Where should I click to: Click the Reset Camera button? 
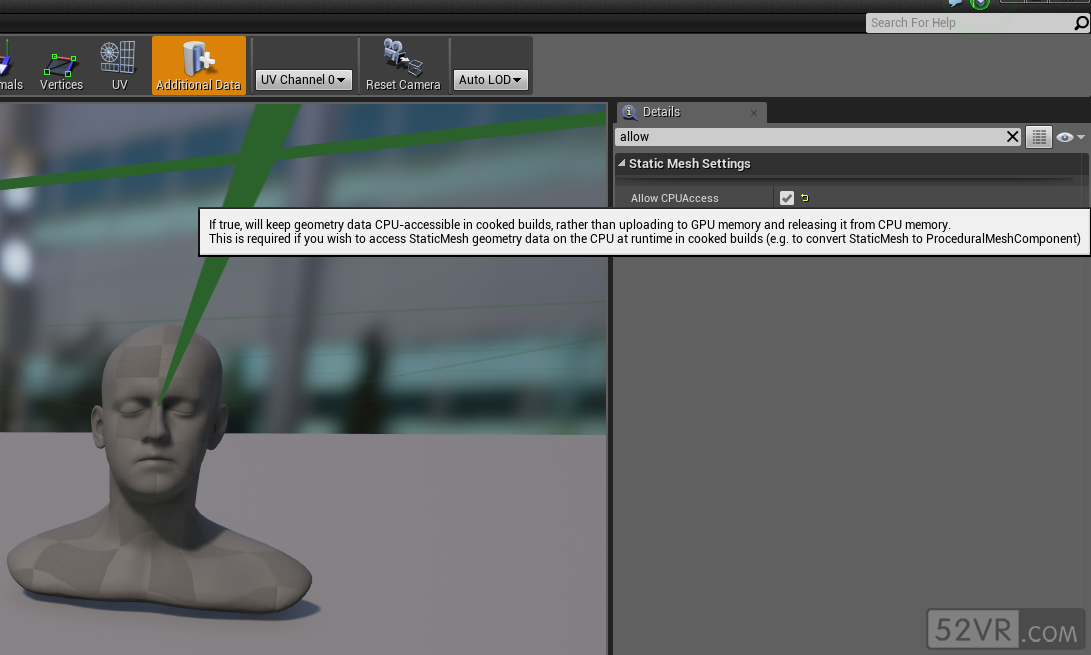pyautogui.click(x=403, y=66)
